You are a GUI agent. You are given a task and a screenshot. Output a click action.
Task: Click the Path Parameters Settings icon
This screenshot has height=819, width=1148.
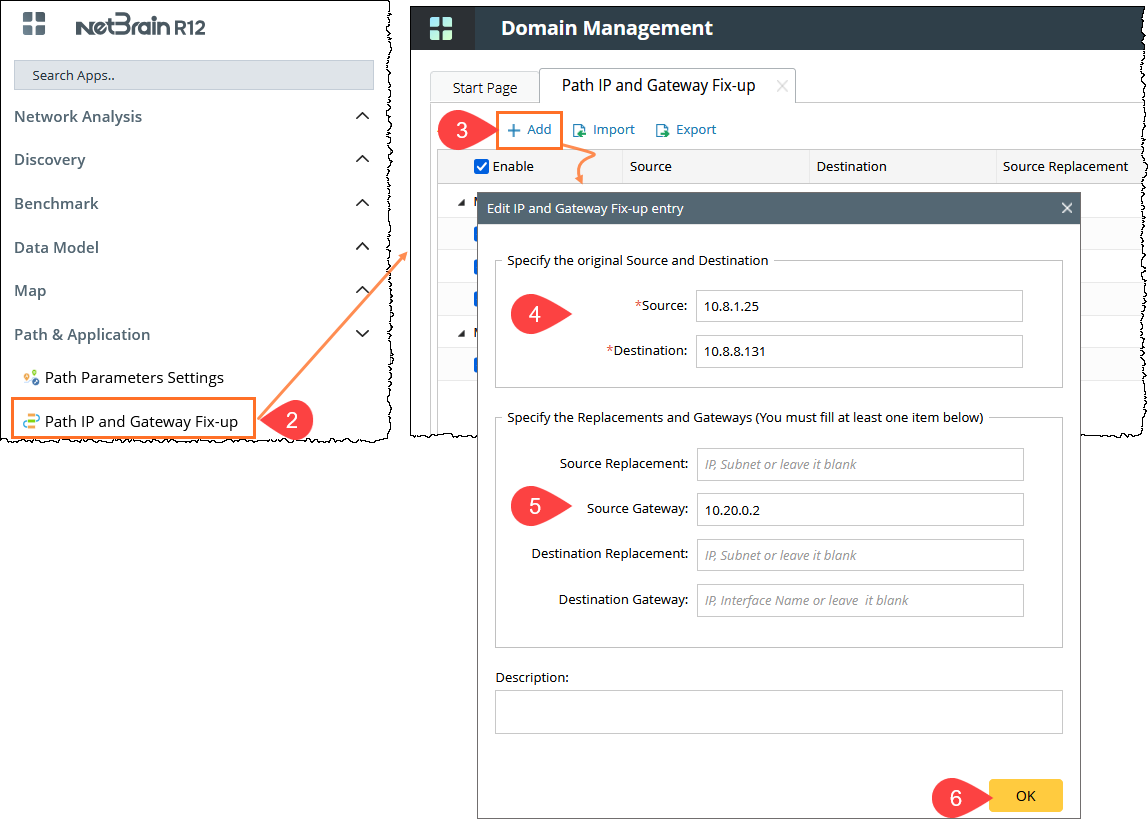31,378
